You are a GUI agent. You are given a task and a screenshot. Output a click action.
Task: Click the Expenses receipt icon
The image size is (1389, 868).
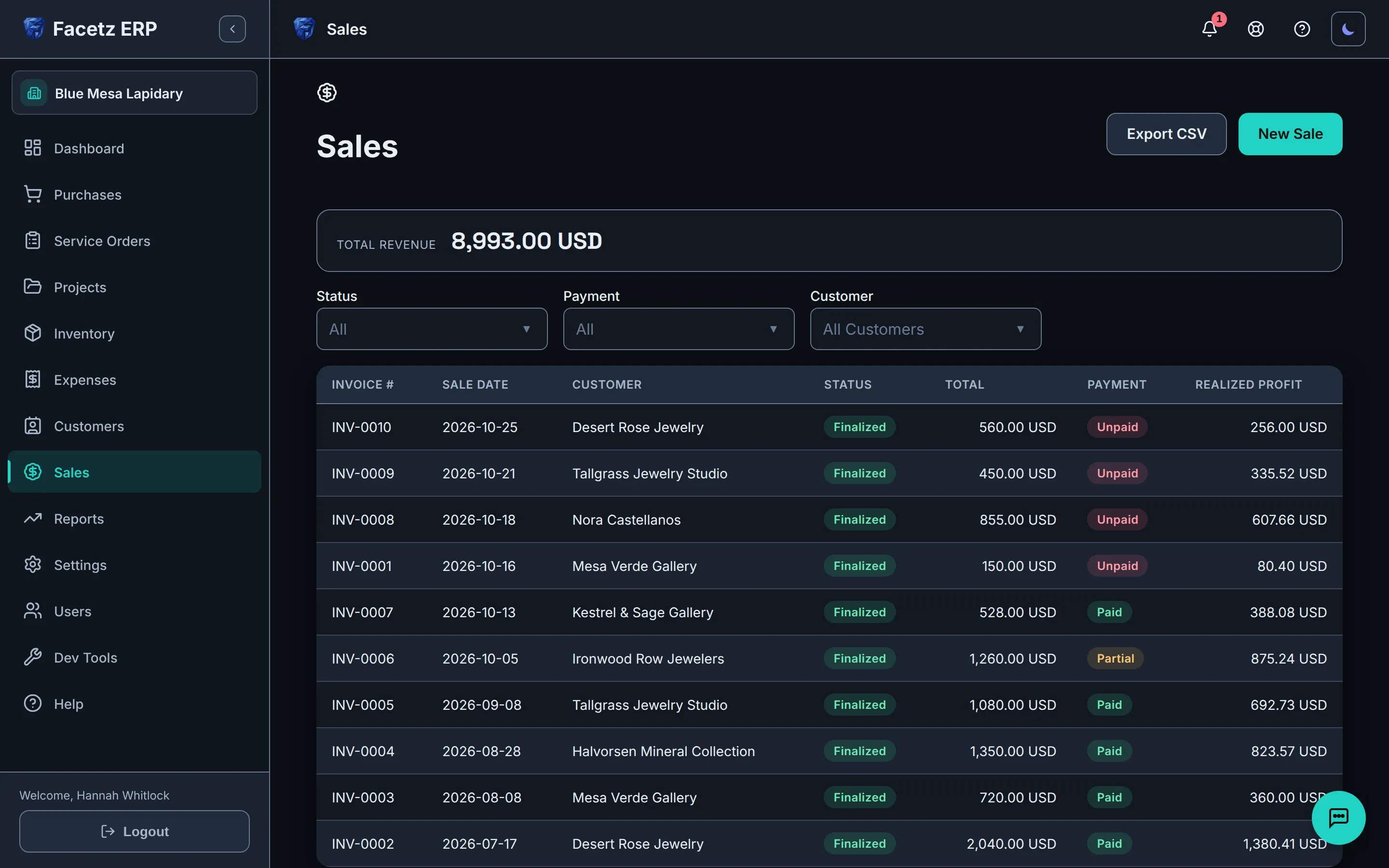point(33,380)
